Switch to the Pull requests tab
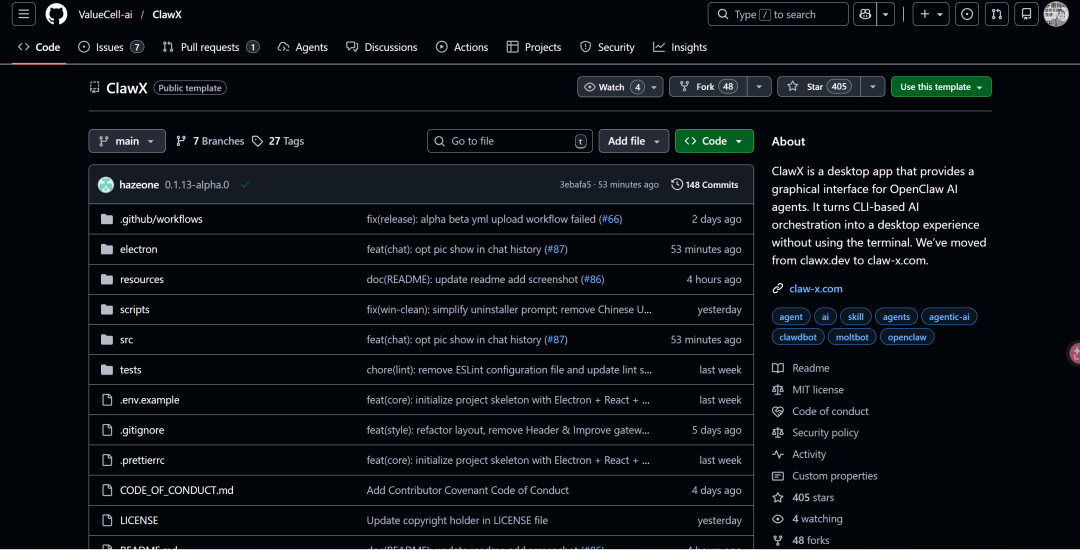This screenshot has height=550, width=1080. point(210,47)
